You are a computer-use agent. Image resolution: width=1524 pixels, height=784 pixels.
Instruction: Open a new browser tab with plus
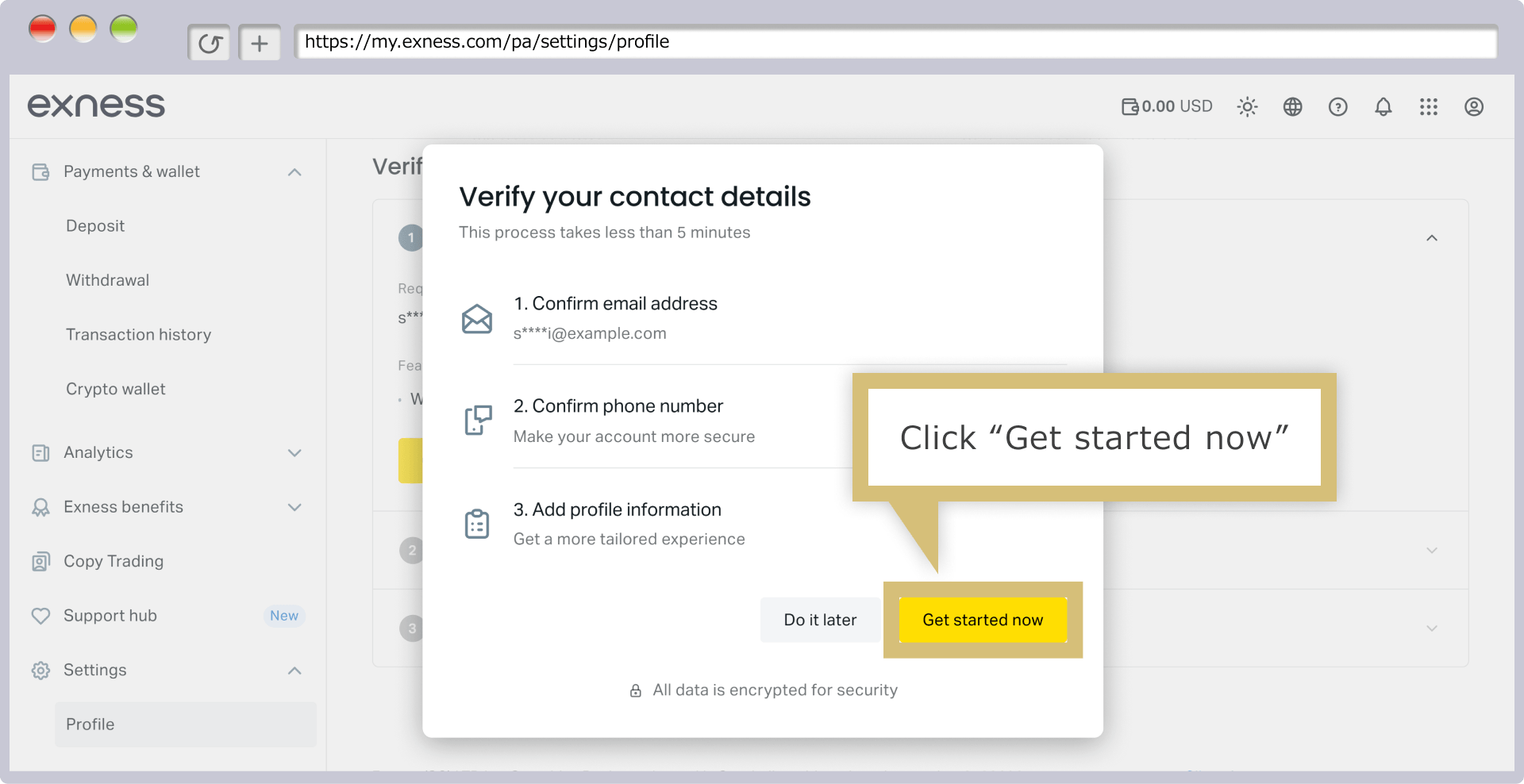(x=260, y=43)
